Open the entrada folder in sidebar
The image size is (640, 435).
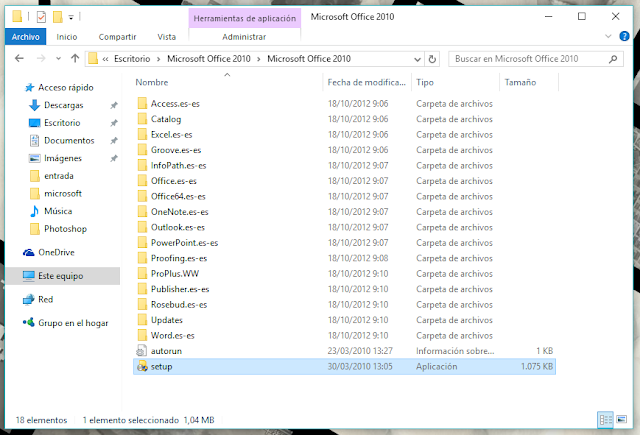point(58,176)
